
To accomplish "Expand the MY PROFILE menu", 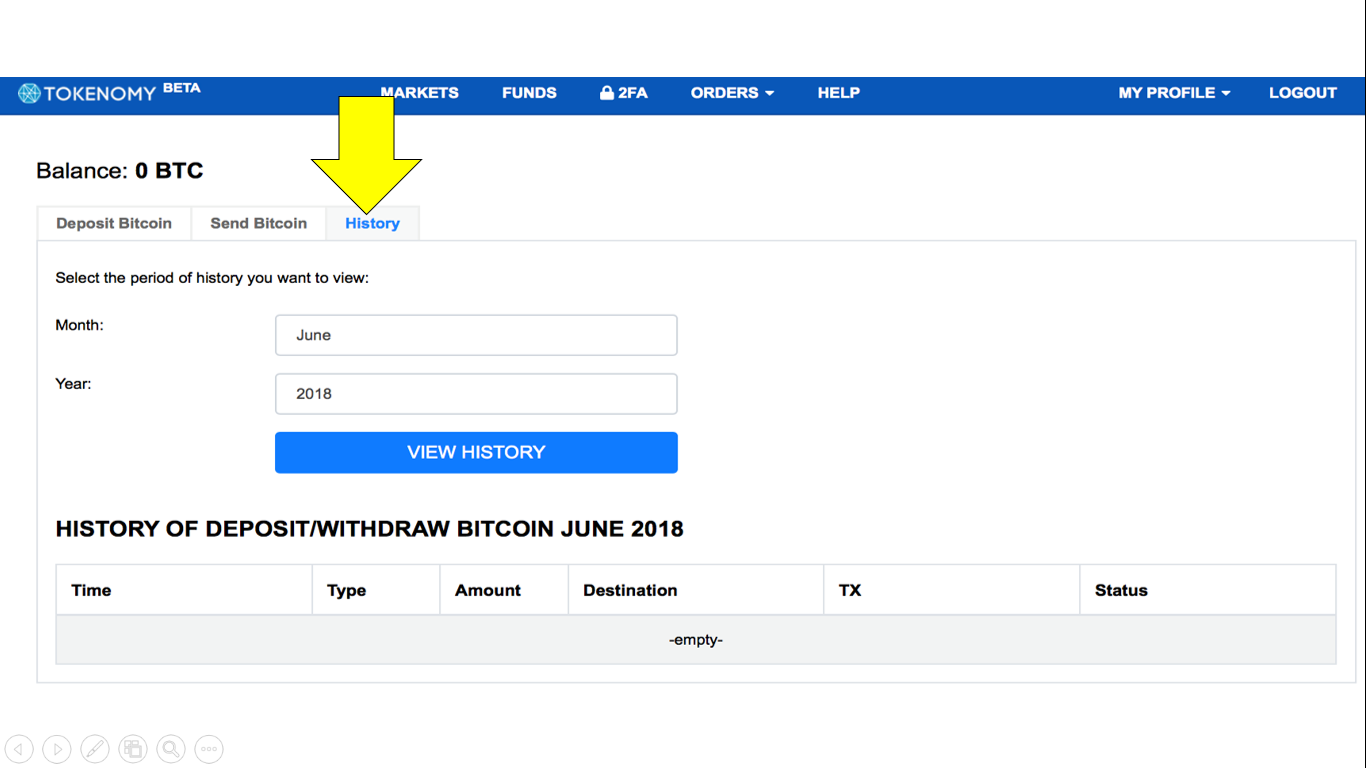I will tap(1174, 92).
